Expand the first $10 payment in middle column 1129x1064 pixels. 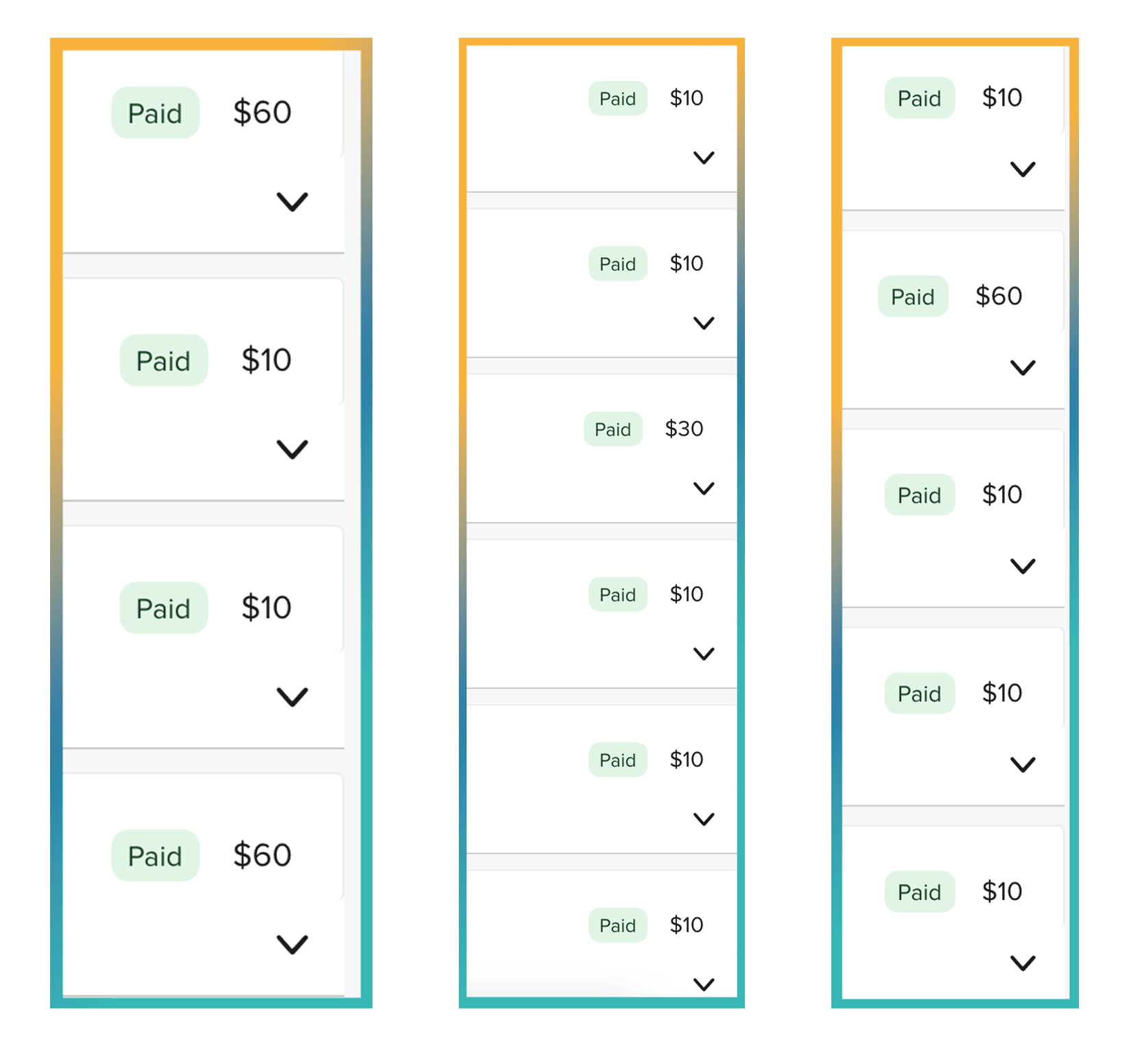(x=703, y=158)
